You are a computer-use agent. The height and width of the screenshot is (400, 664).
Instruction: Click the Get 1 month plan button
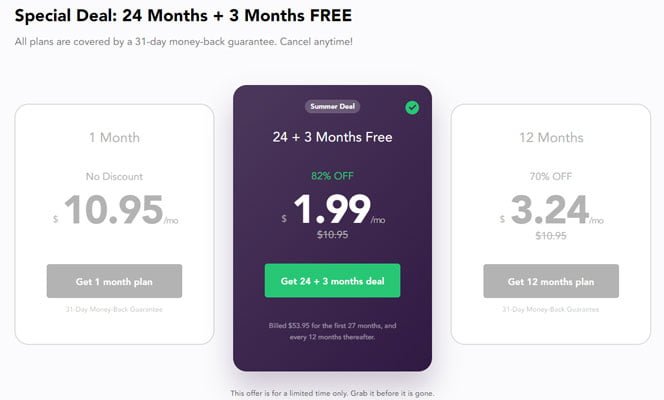click(x=114, y=281)
